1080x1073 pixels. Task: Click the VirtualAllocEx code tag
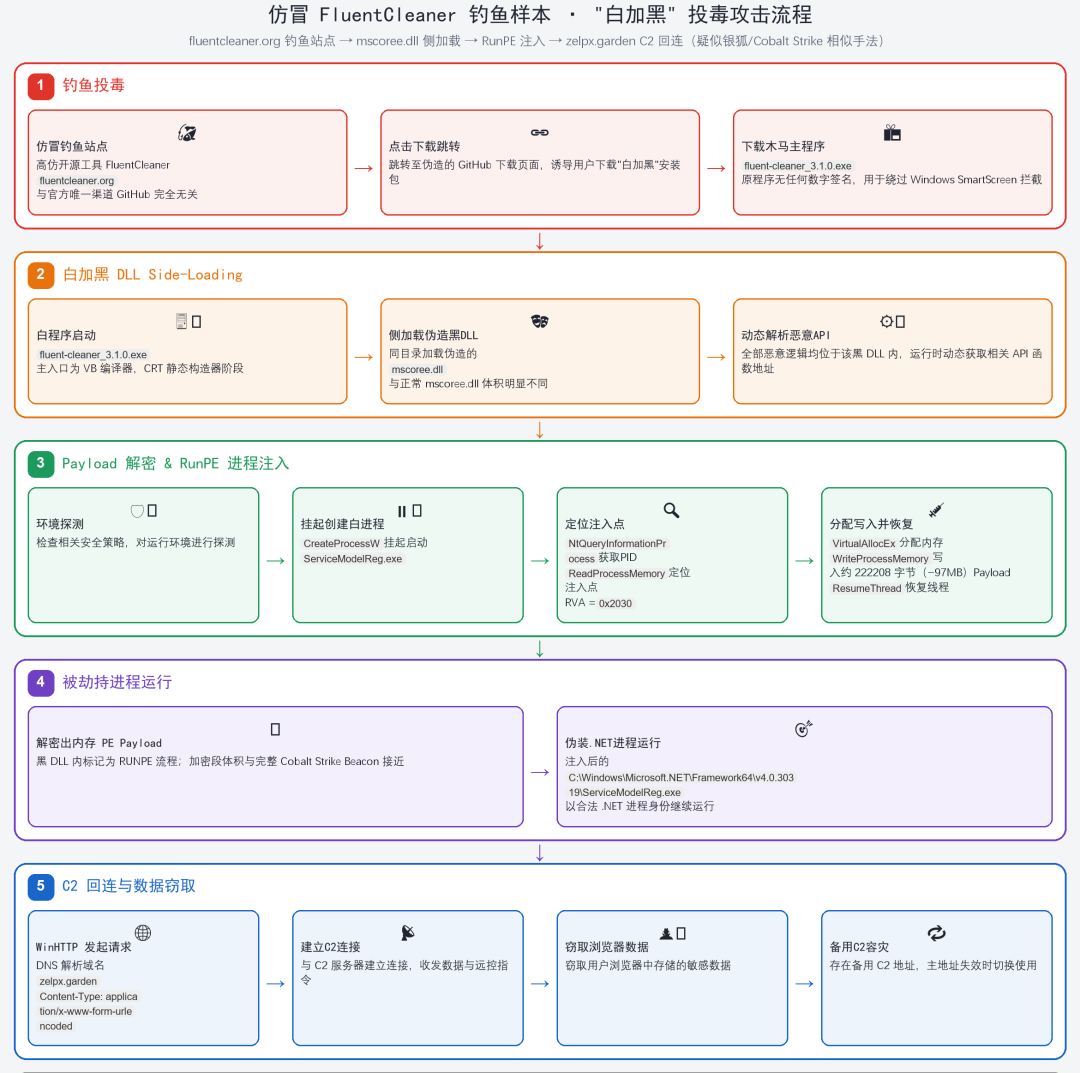click(864, 543)
